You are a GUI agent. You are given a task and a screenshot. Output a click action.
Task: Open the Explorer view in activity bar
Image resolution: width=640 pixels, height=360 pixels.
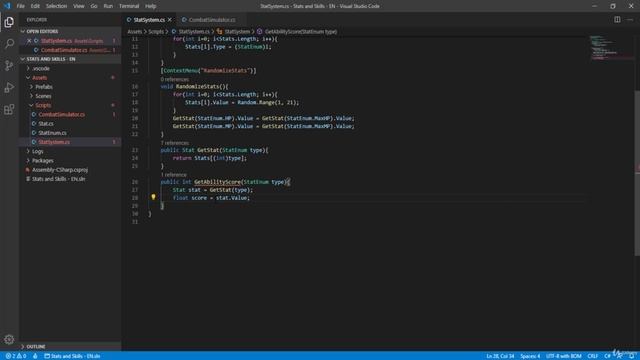click(9, 22)
